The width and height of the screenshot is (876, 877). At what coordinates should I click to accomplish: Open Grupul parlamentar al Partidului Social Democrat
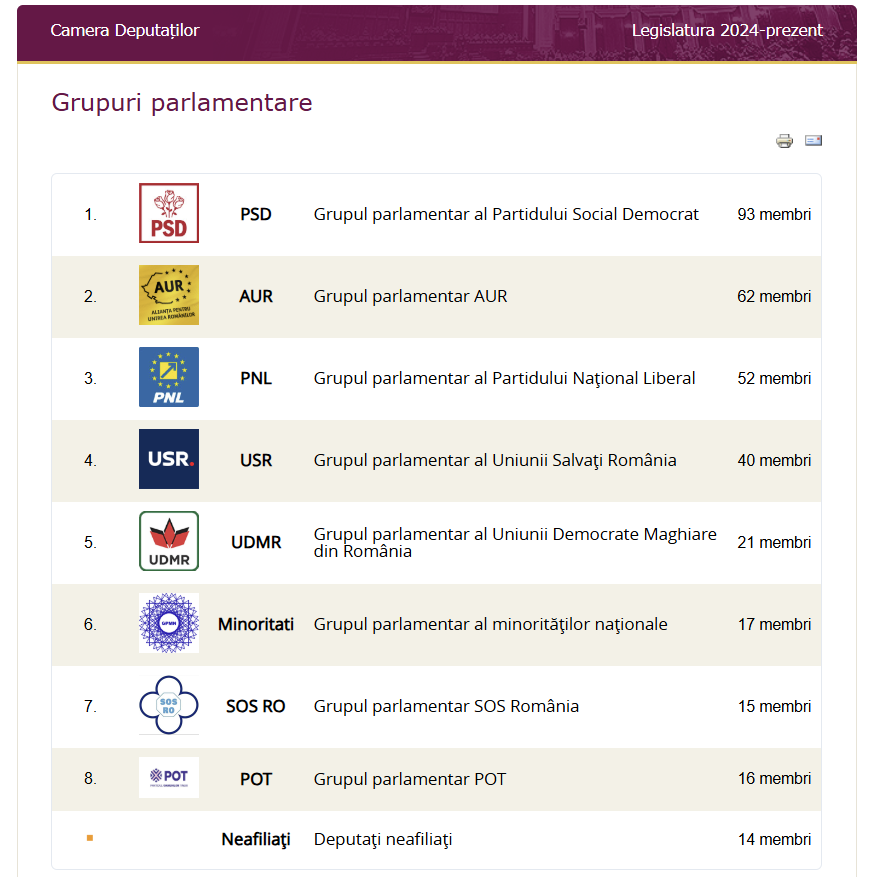coord(506,214)
